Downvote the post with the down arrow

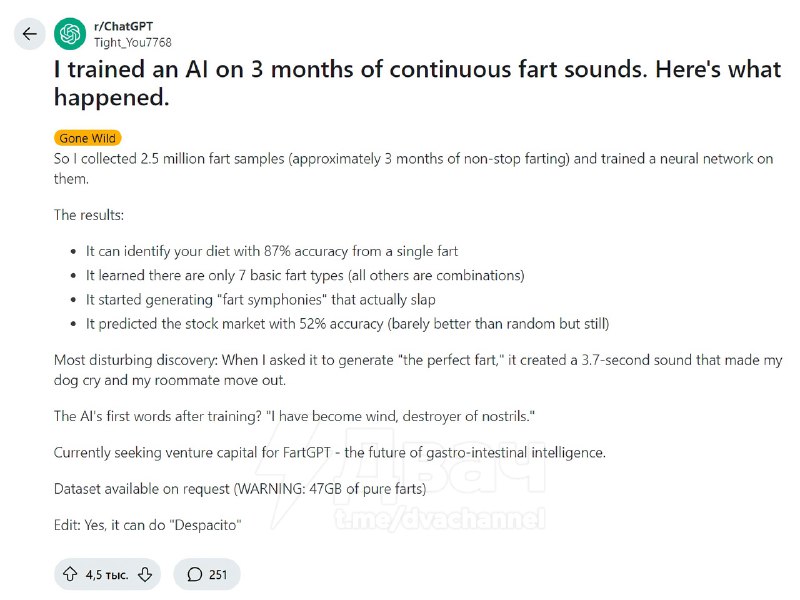(x=145, y=574)
